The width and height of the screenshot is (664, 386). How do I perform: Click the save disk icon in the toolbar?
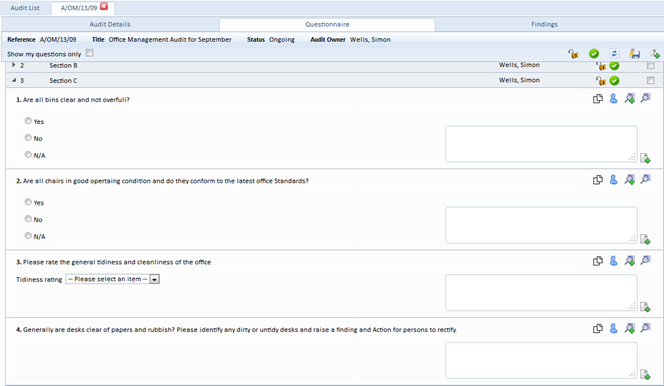634,54
